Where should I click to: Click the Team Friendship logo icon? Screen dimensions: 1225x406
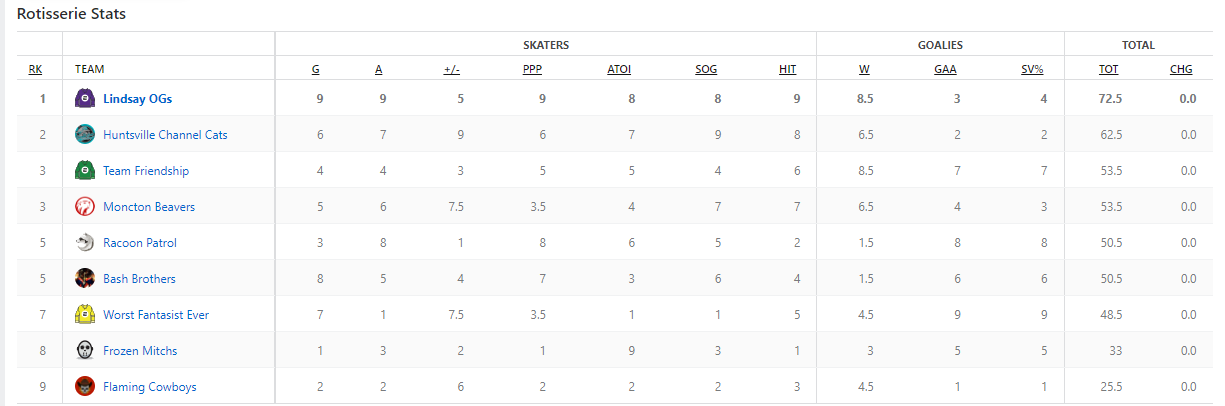point(85,171)
